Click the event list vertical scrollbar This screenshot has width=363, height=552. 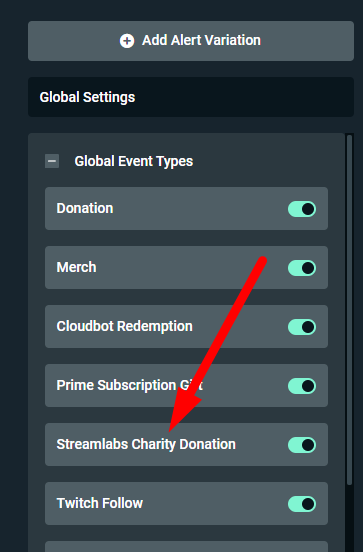pyautogui.click(x=349, y=310)
